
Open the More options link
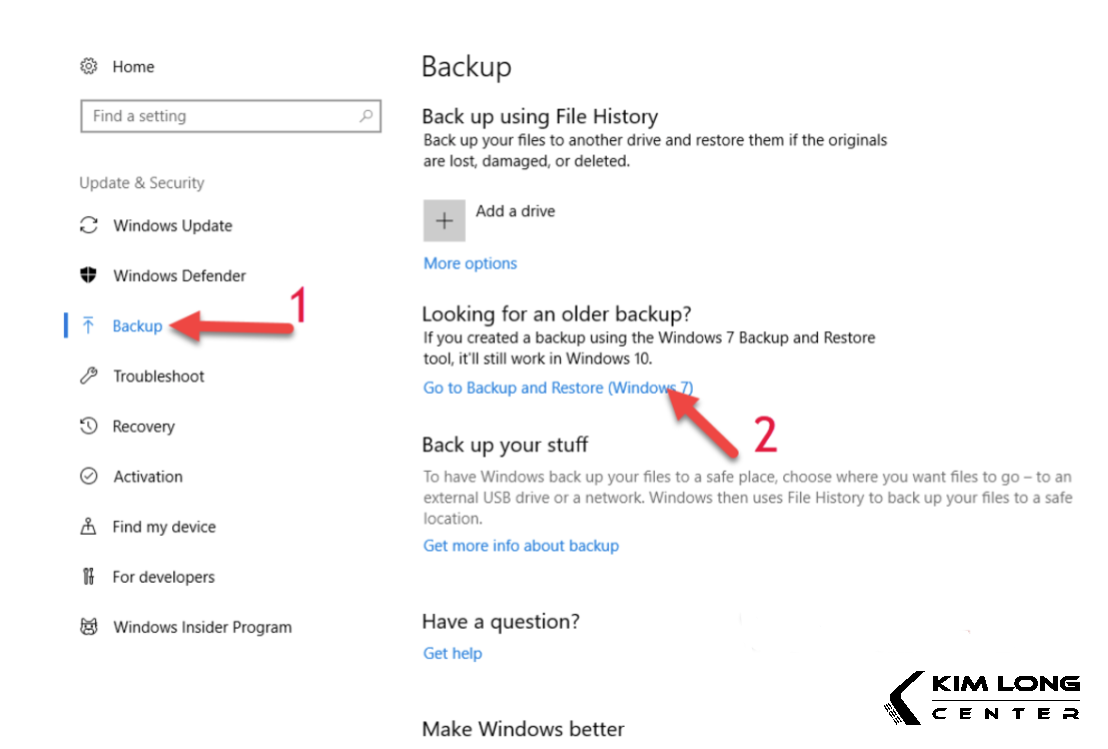[x=470, y=263]
